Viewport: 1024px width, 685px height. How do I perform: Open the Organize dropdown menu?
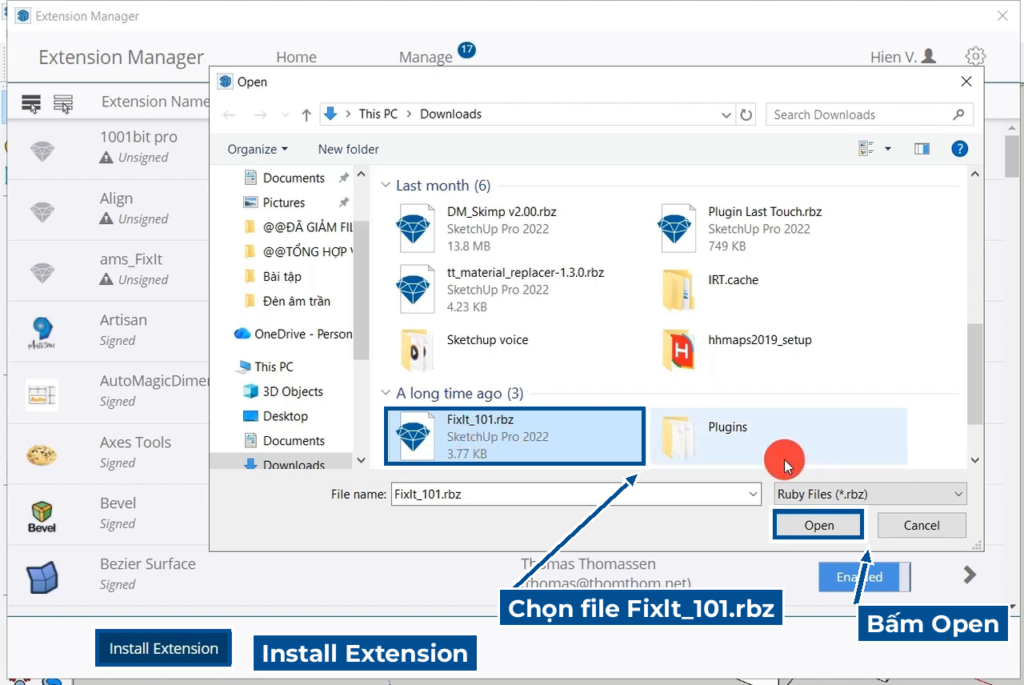[257, 149]
